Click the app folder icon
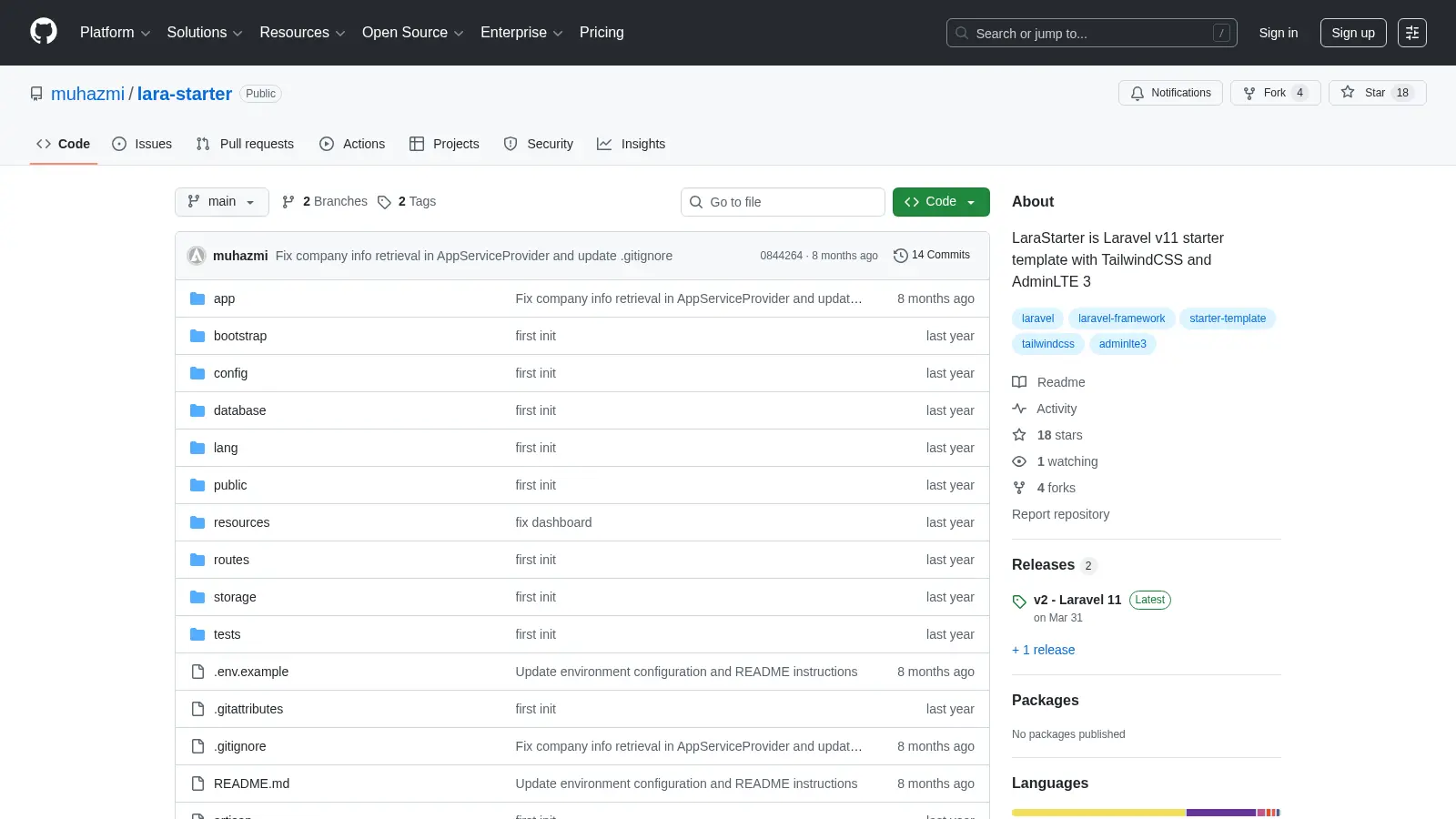Screen dimensions: 1456x819 (x=197, y=298)
